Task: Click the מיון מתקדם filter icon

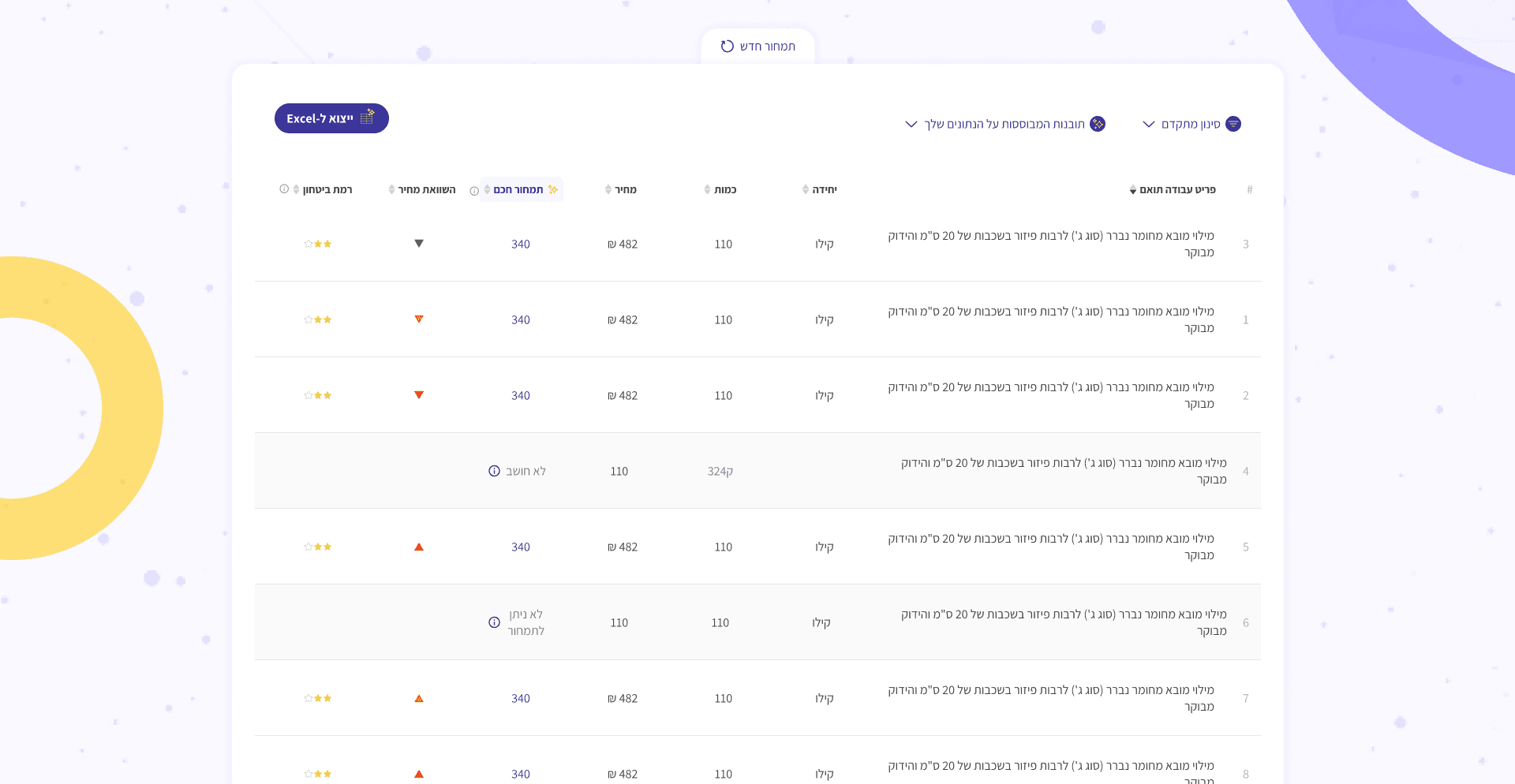Action: (1233, 124)
